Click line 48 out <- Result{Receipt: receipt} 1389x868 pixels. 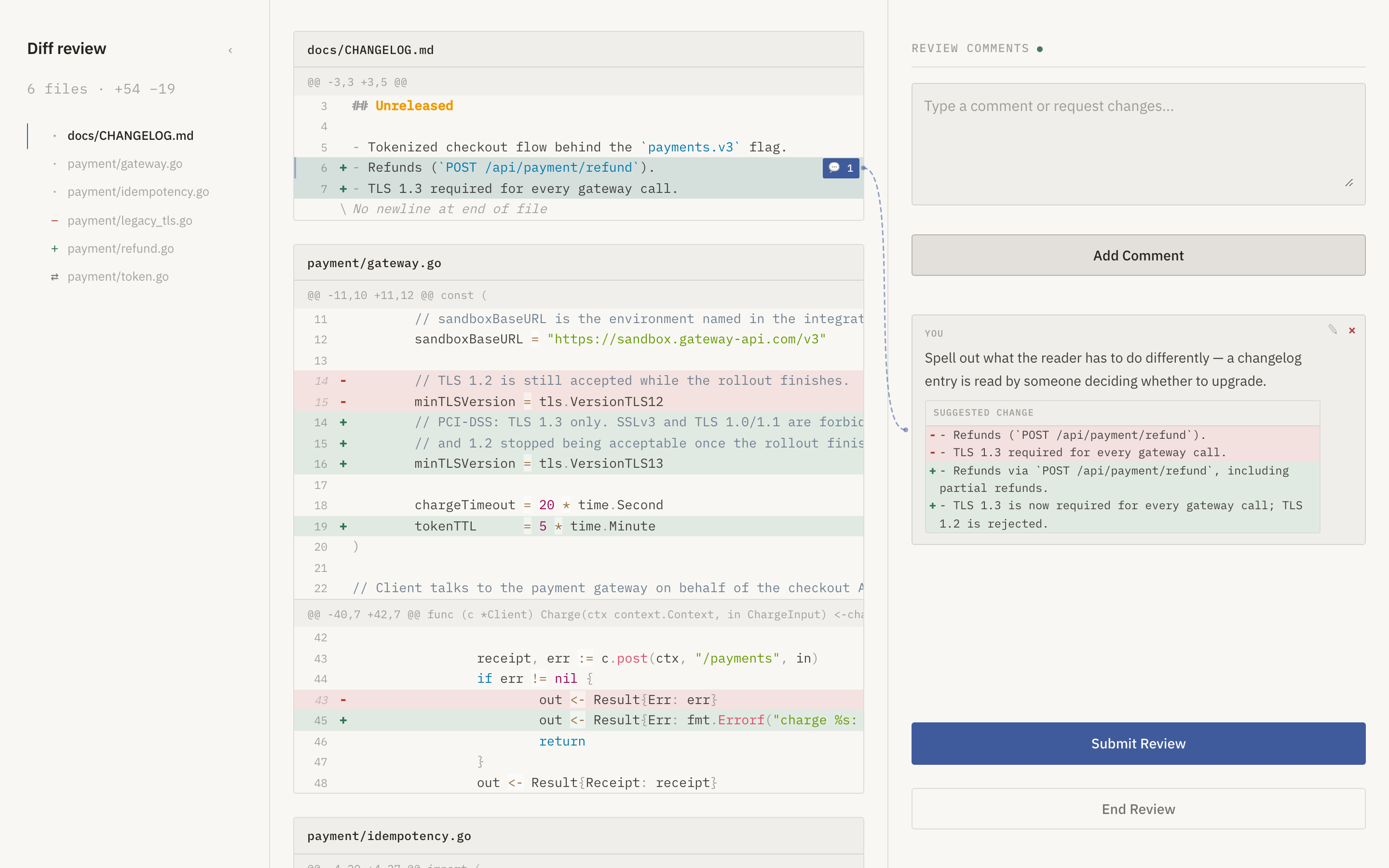(579, 783)
